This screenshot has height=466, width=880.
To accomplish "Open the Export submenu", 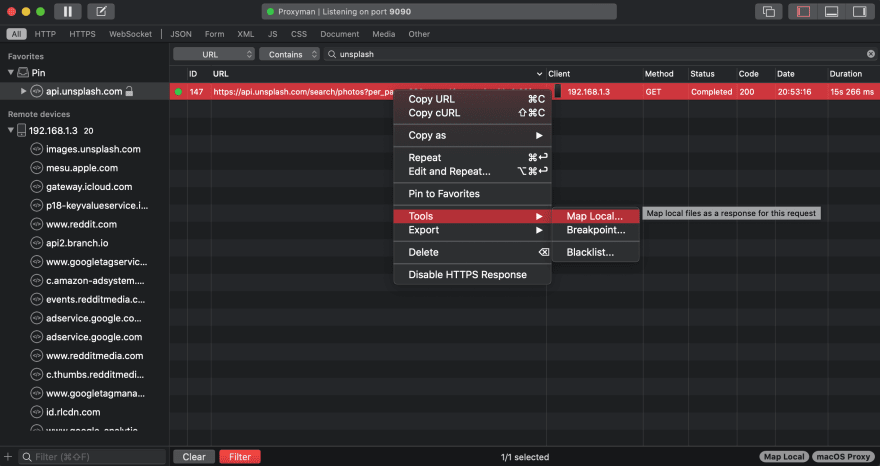I will tap(473, 230).
